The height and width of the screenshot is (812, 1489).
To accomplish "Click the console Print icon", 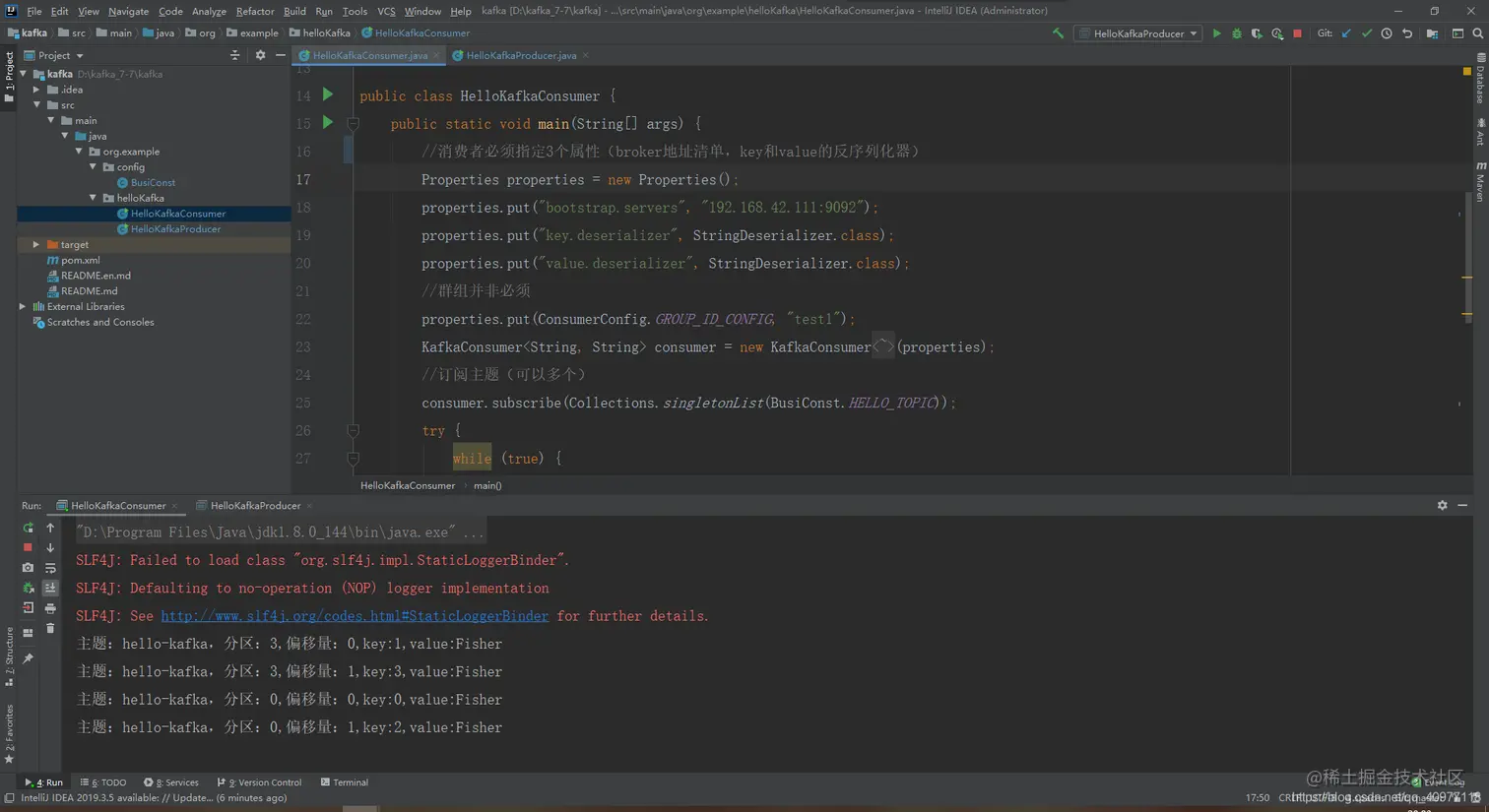I will [x=50, y=608].
